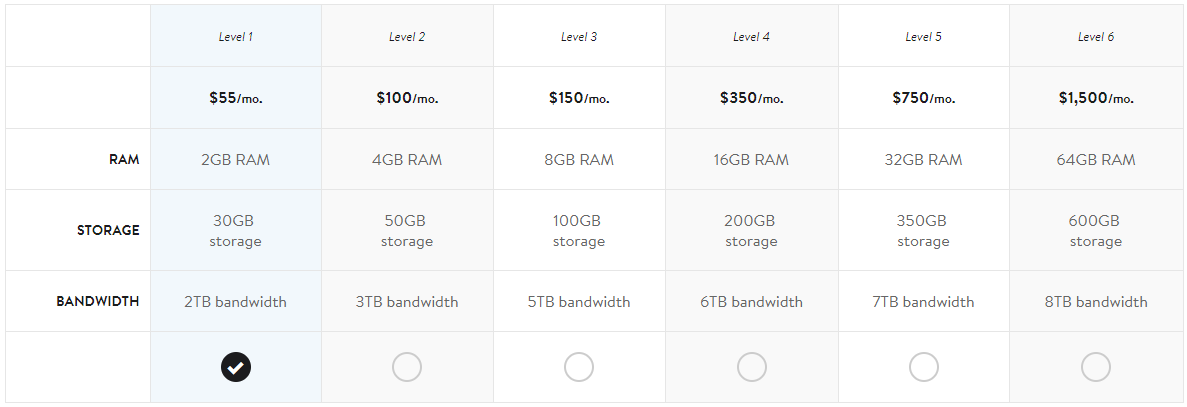Select the Level 4 plan radio button
This screenshot has width=1187, height=407.
(x=752, y=367)
